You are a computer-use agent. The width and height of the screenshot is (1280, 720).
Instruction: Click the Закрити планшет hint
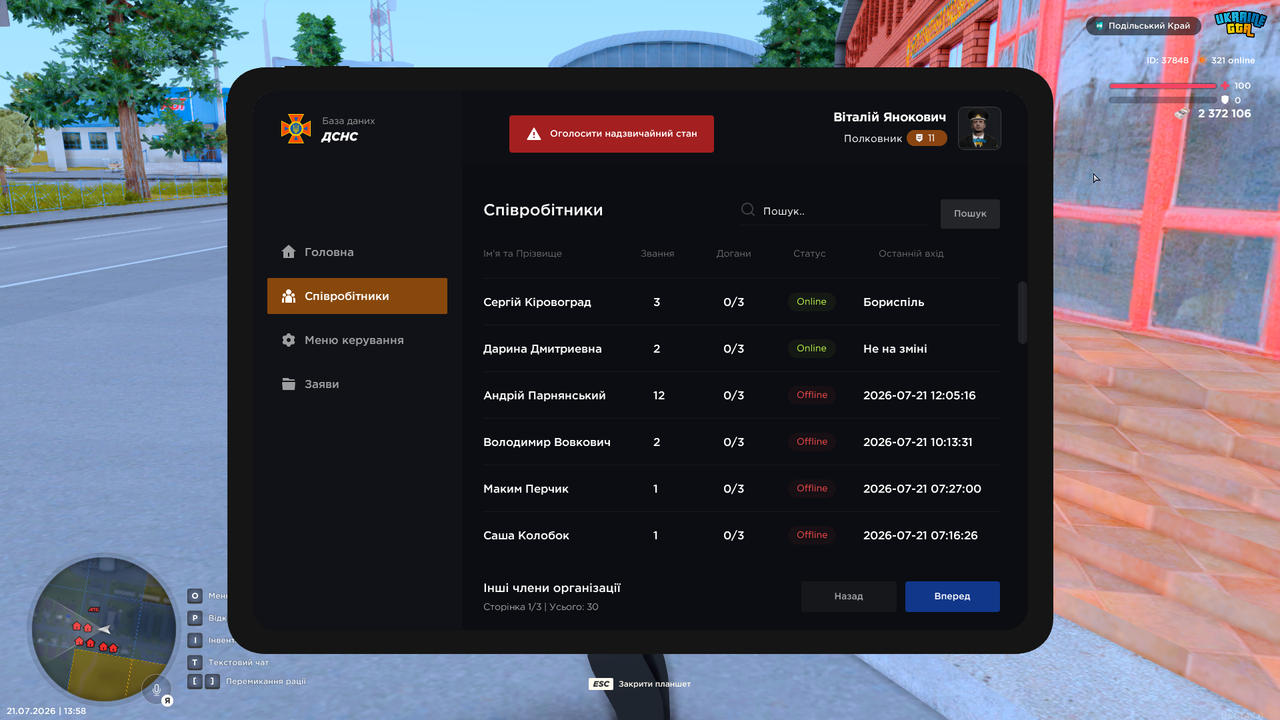(654, 684)
